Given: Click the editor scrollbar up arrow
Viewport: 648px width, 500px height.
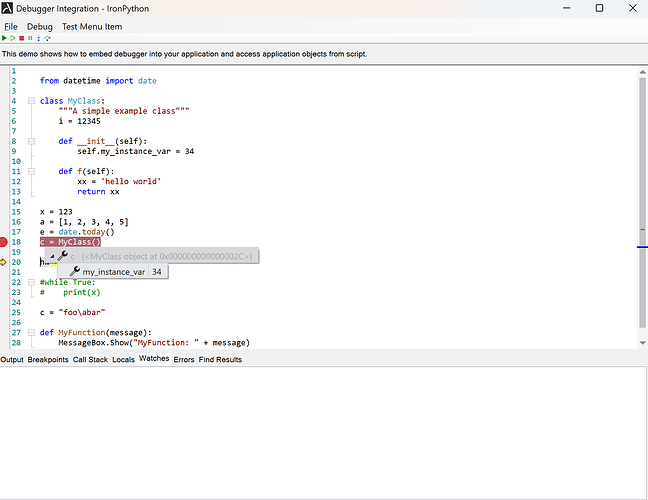Looking at the screenshot, I should point(643,72).
